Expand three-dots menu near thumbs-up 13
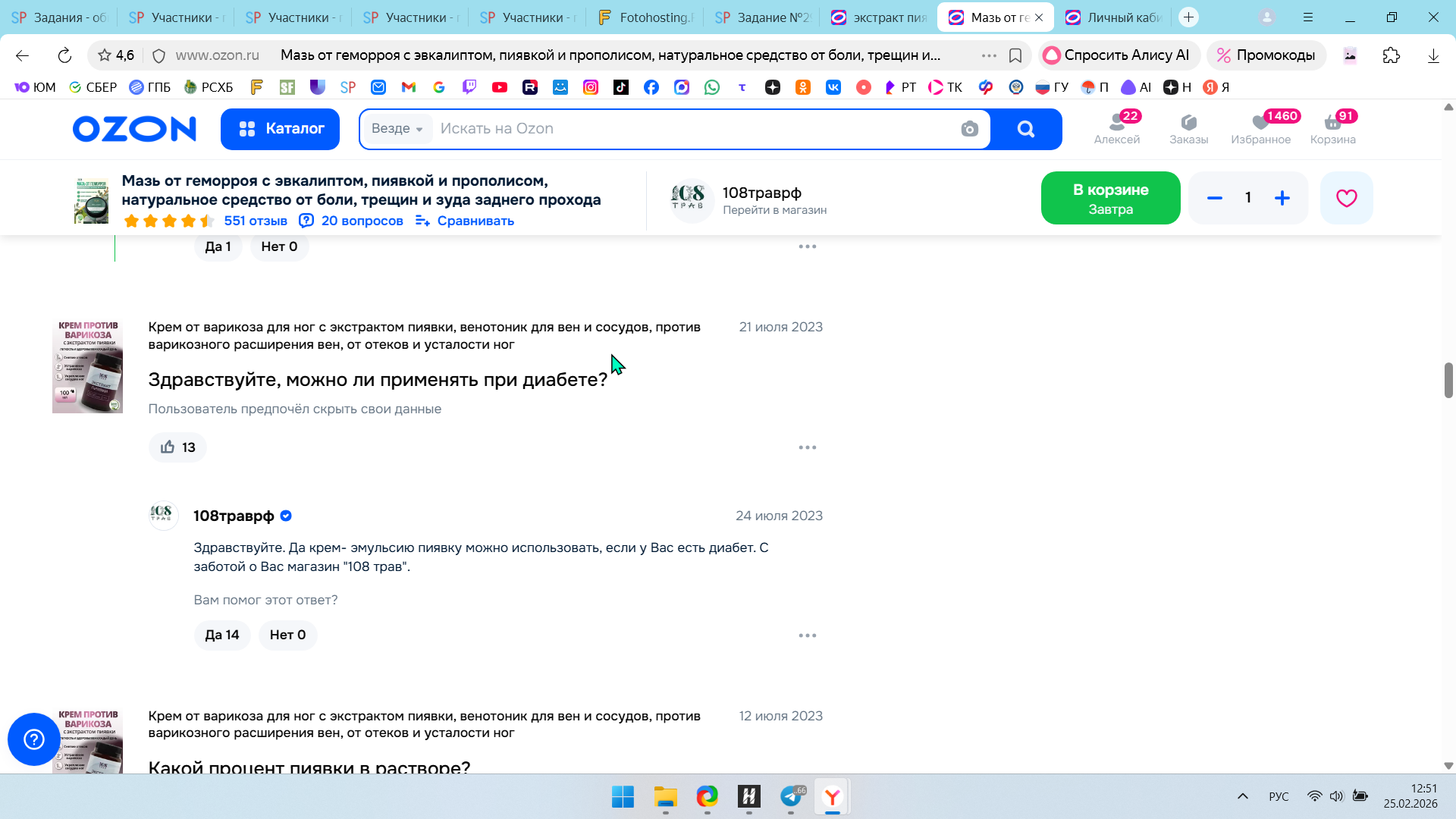 (x=807, y=447)
